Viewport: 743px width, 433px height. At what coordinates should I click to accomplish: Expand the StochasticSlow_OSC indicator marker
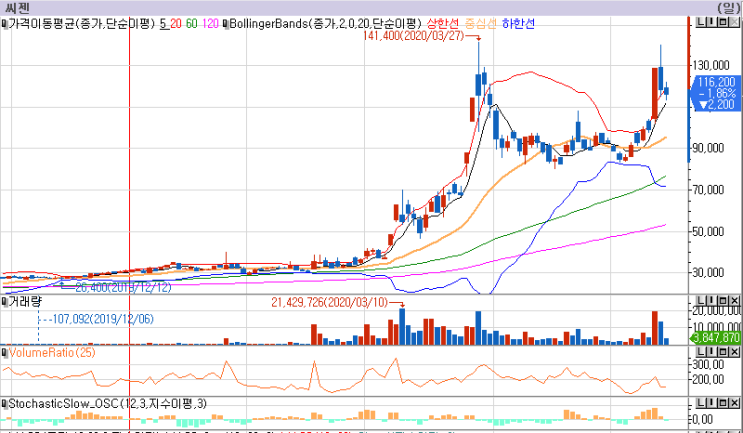[x=5, y=404]
